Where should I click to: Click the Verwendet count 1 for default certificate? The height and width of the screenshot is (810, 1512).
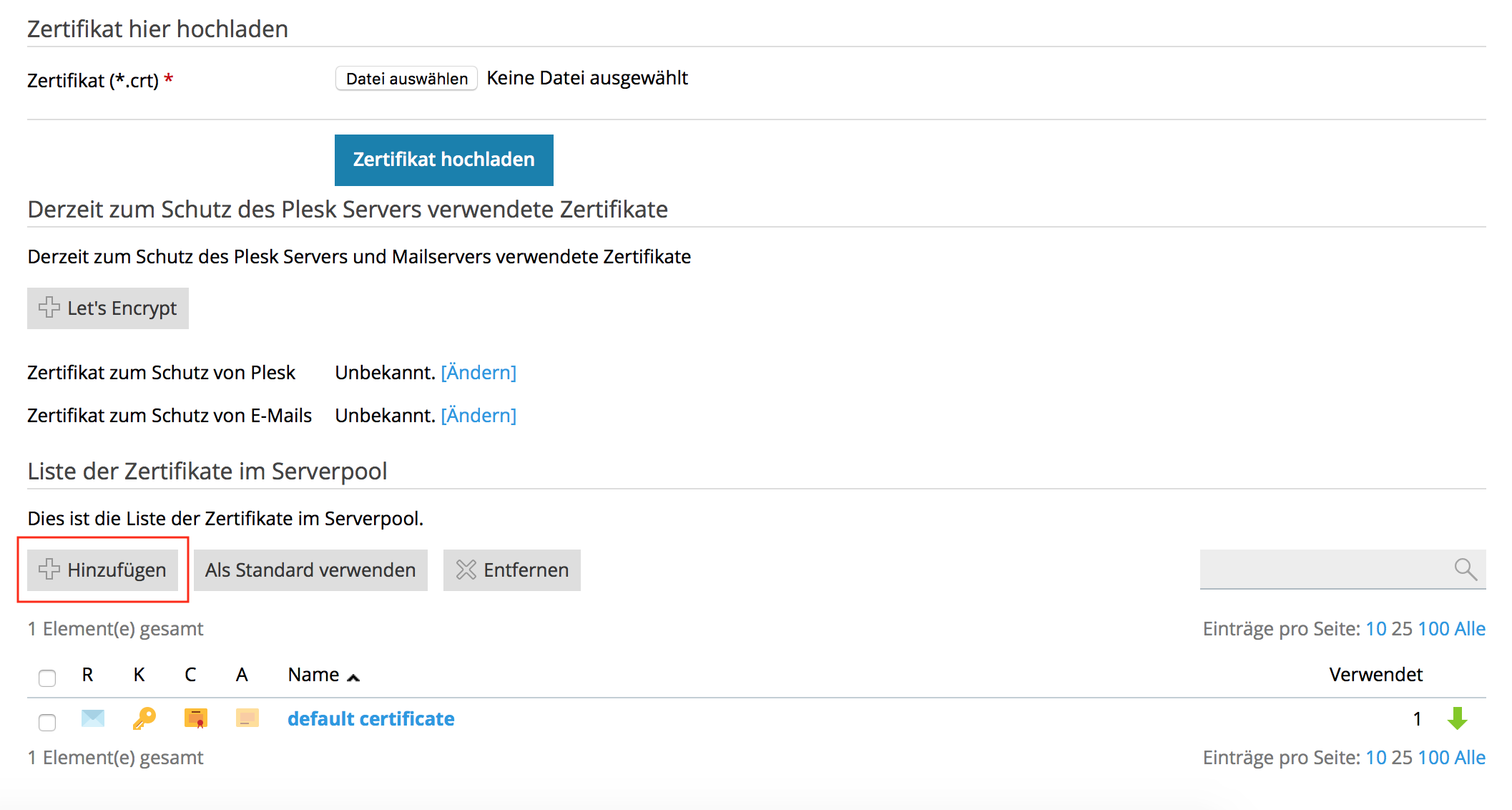pyautogui.click(x=1417, y=719)
